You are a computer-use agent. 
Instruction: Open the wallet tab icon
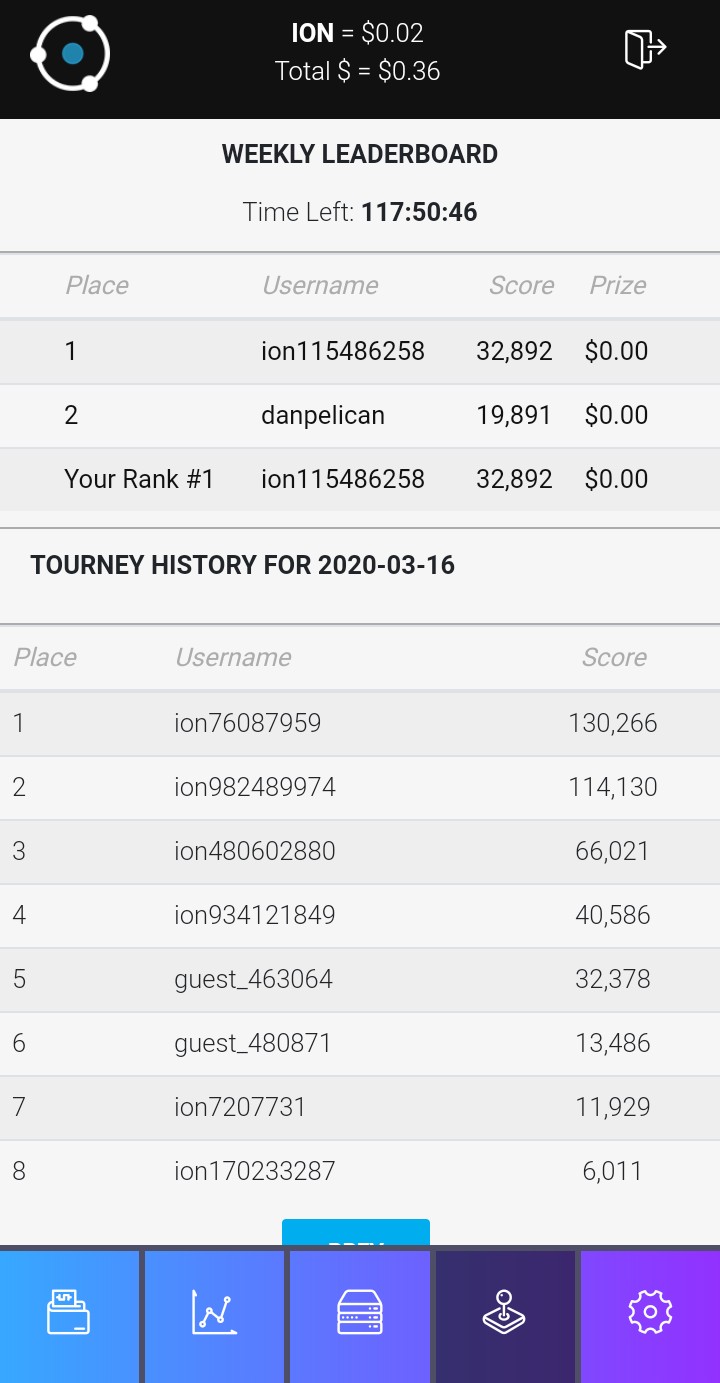69,1312
